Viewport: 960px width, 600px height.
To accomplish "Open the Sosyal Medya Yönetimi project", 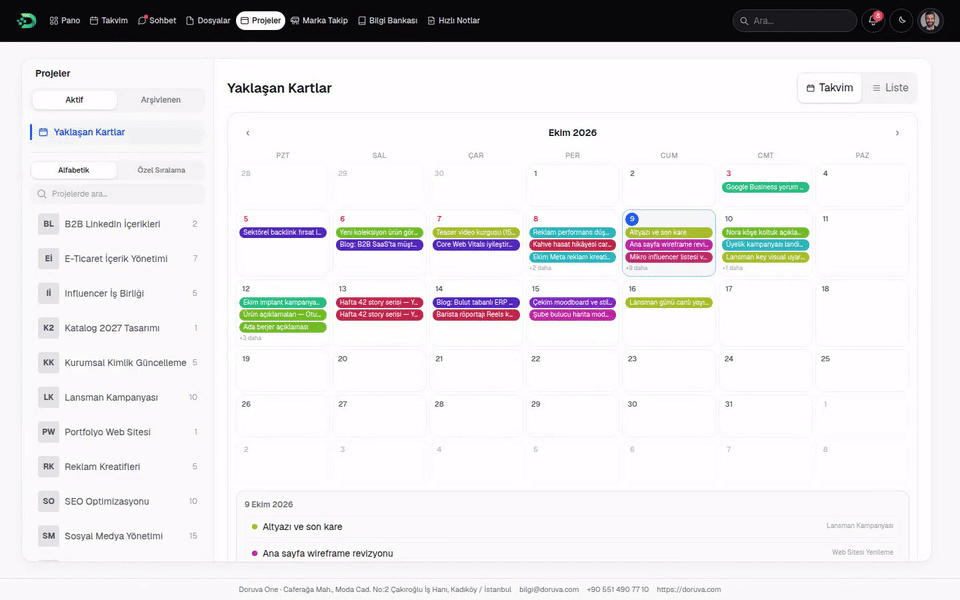I will point(118,536).
